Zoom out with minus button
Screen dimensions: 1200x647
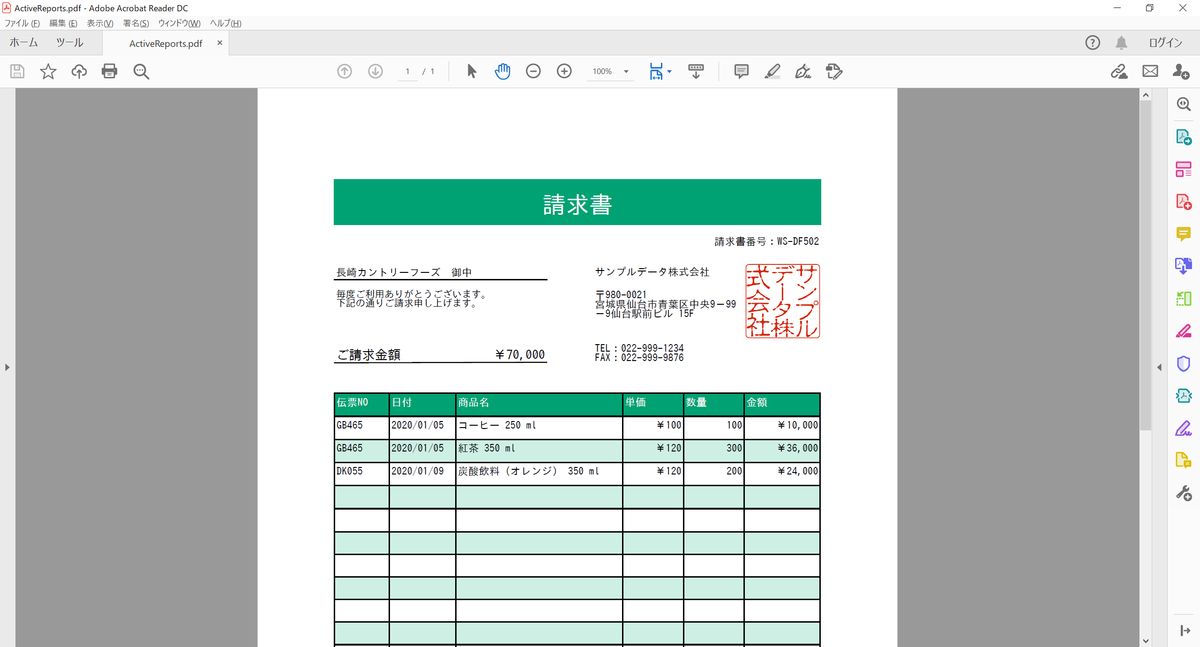pyautogui.click(x=533, y=71)
